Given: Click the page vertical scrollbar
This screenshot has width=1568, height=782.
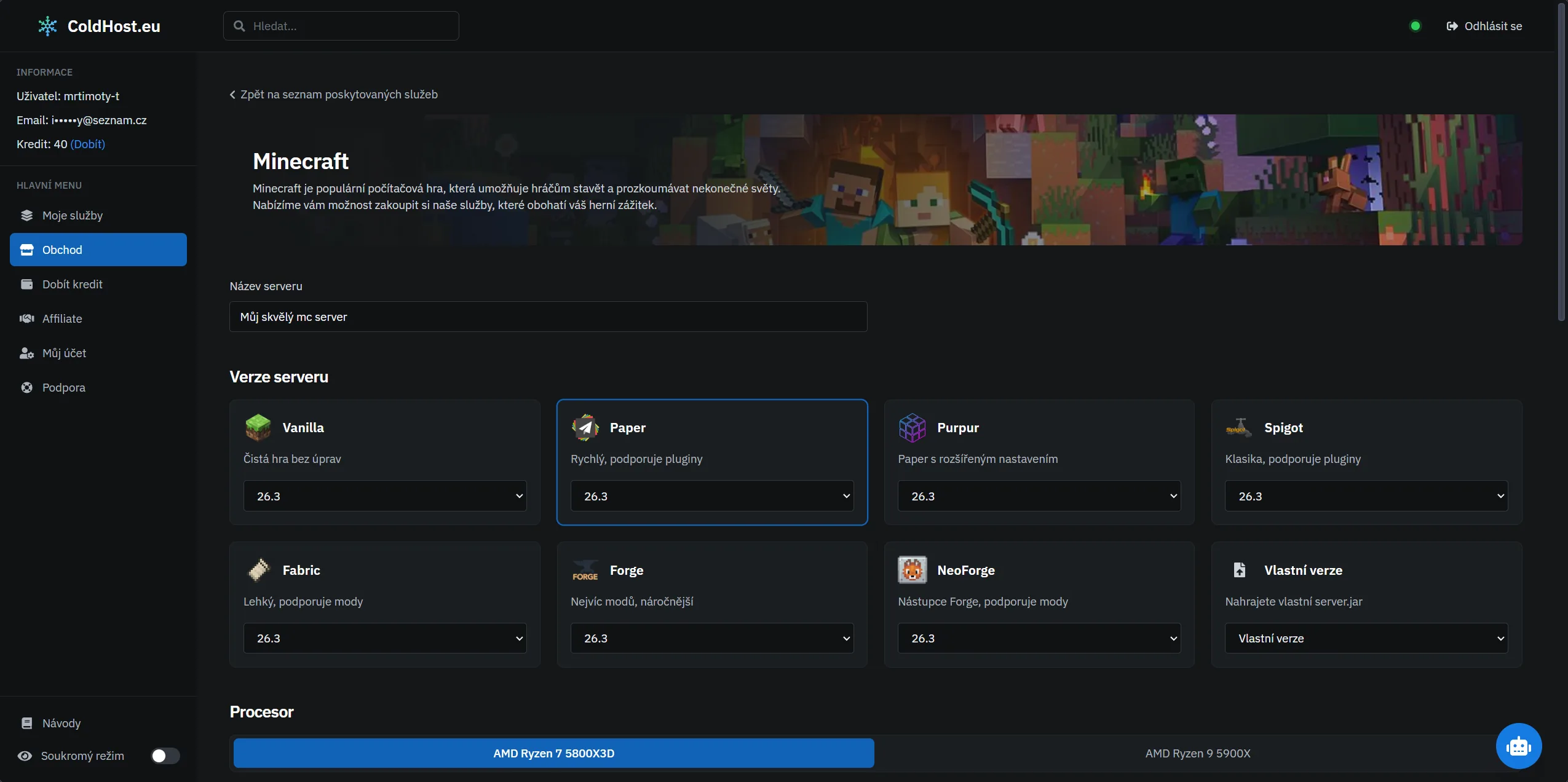Looking at the screenshot, I should [x=1561, y=163].
